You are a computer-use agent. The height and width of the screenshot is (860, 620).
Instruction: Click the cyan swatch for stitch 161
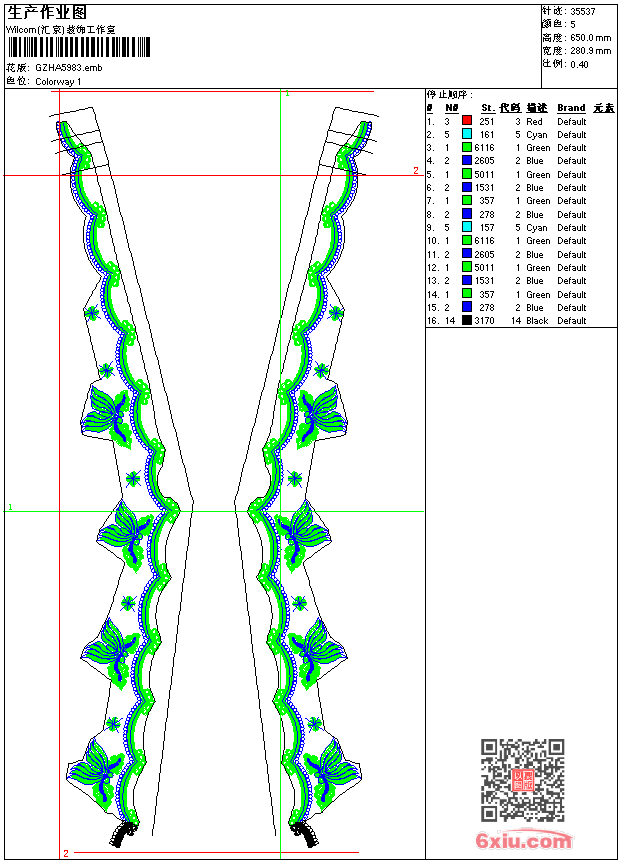click(467, 134)
